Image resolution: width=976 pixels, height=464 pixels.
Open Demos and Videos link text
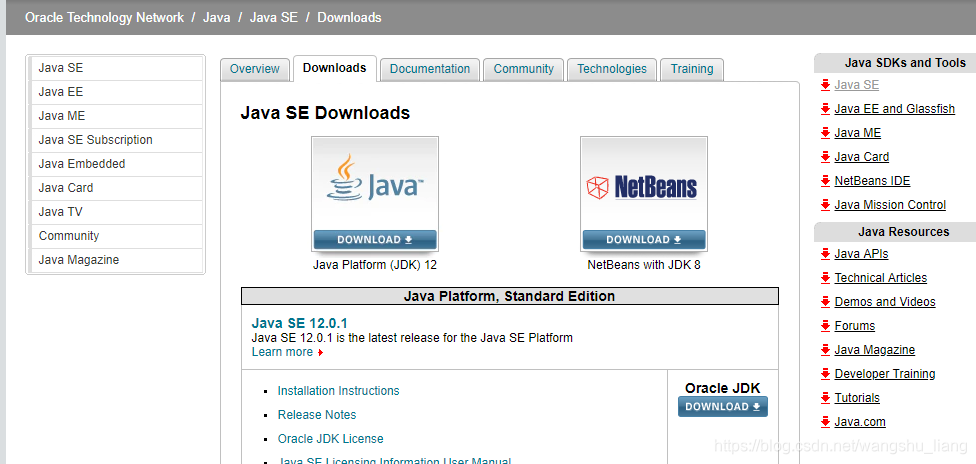tap(885, 301)
